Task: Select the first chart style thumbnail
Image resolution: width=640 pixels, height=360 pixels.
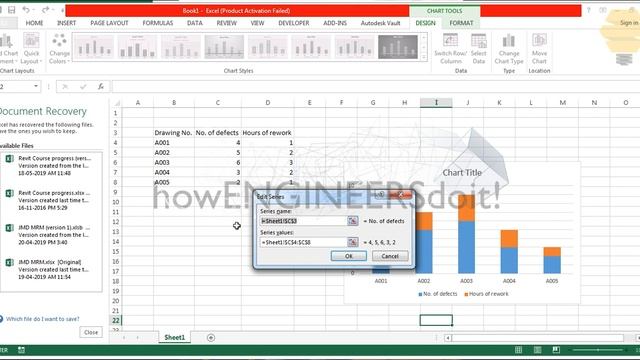Action: tap(94, 47)
